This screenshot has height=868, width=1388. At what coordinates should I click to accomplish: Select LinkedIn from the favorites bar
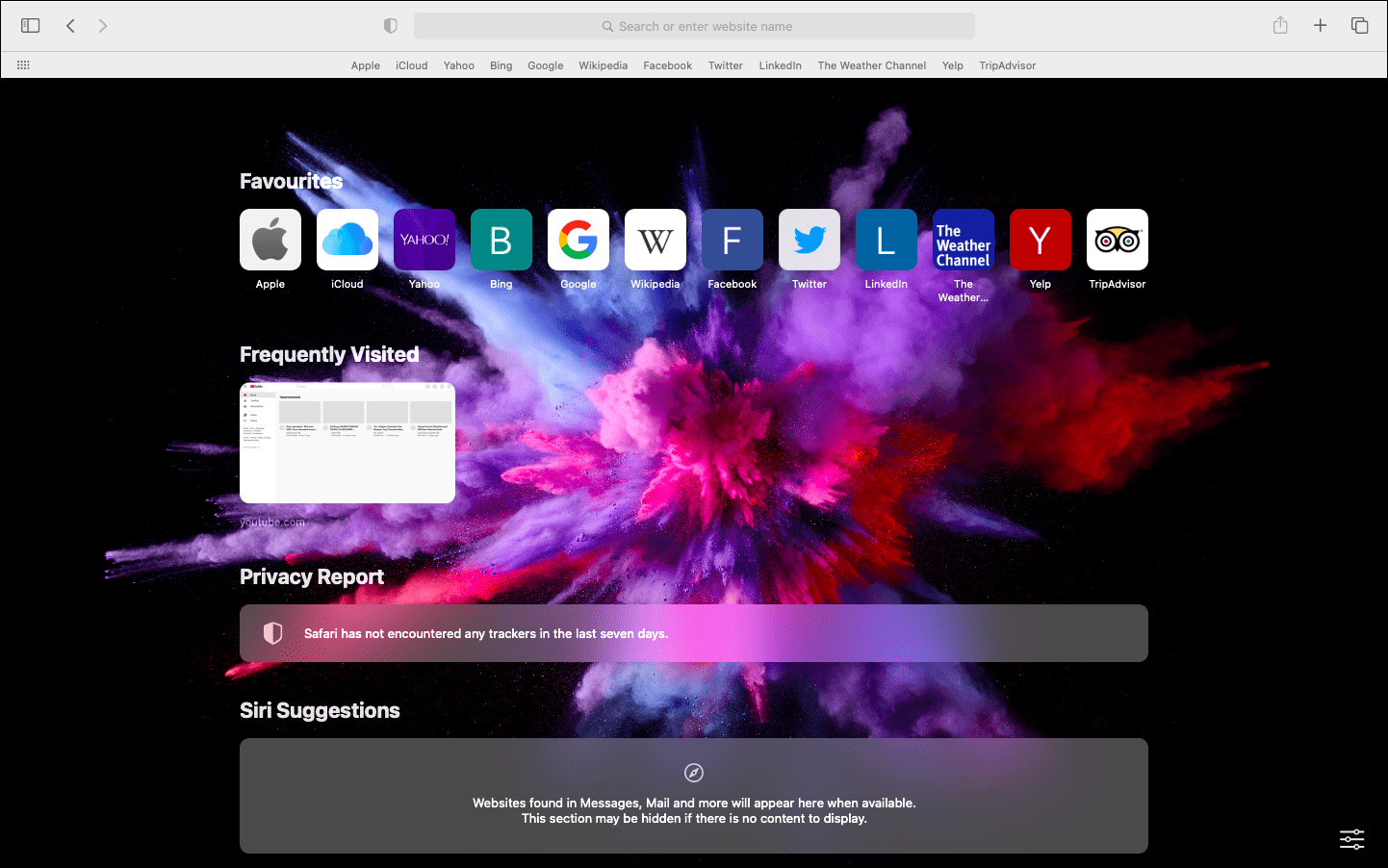[780, 64]
